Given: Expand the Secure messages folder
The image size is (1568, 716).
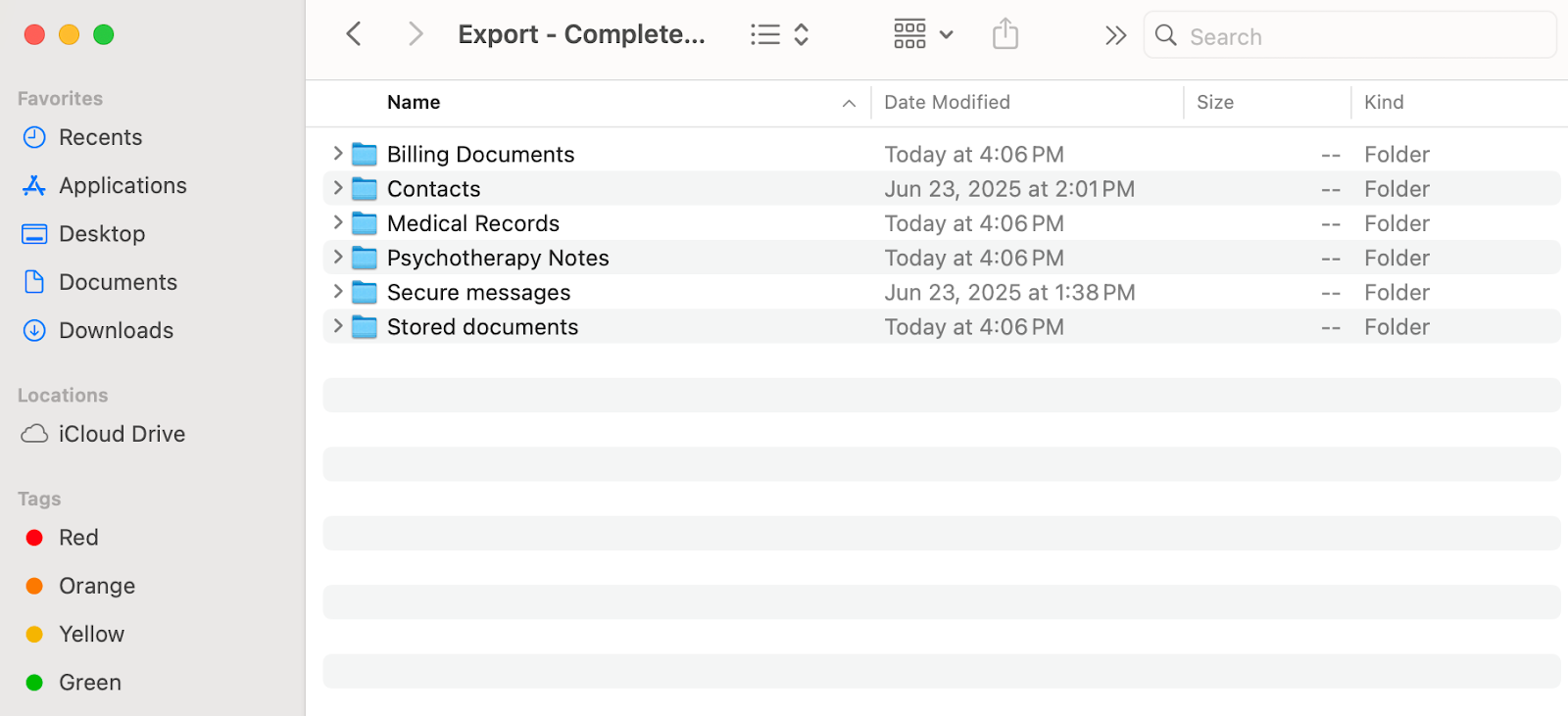Looking at the screenshot, I should [x=338, y=292].
